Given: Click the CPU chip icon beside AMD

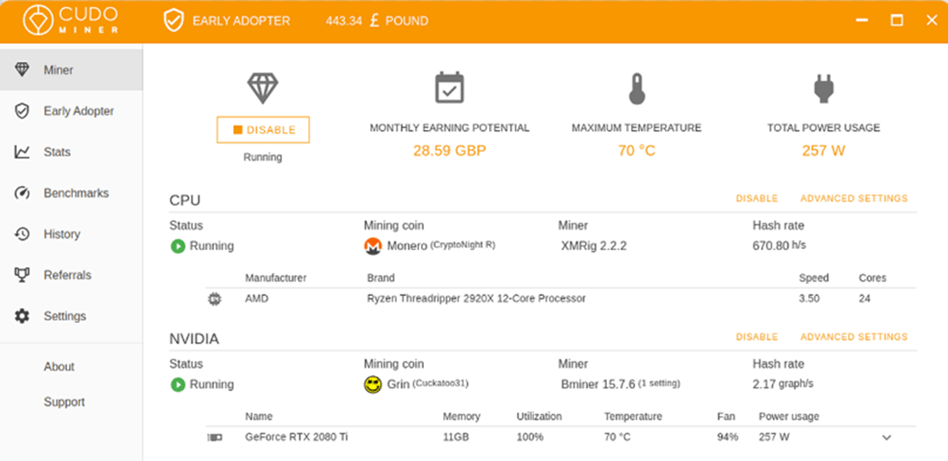Looking at the screenshot, I should click(x=214, y=299).
